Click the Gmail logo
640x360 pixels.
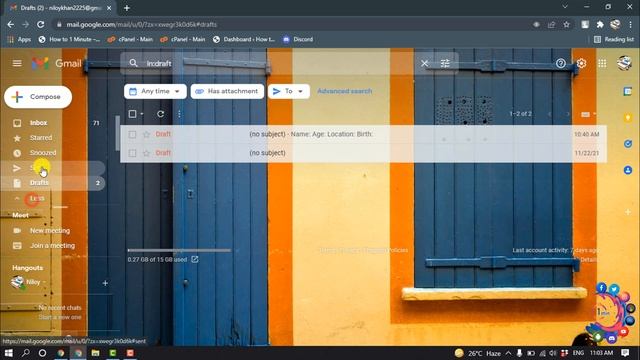(57, 63)
